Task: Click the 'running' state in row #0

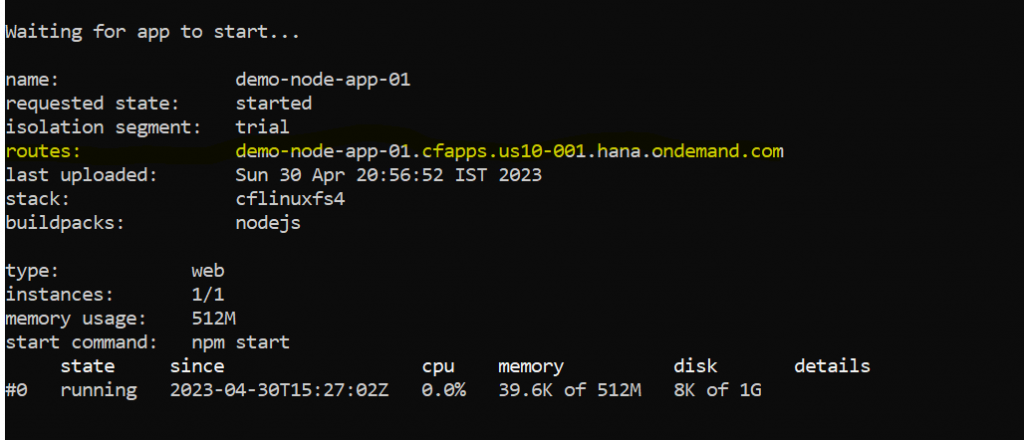Action: tap(99, 390)
